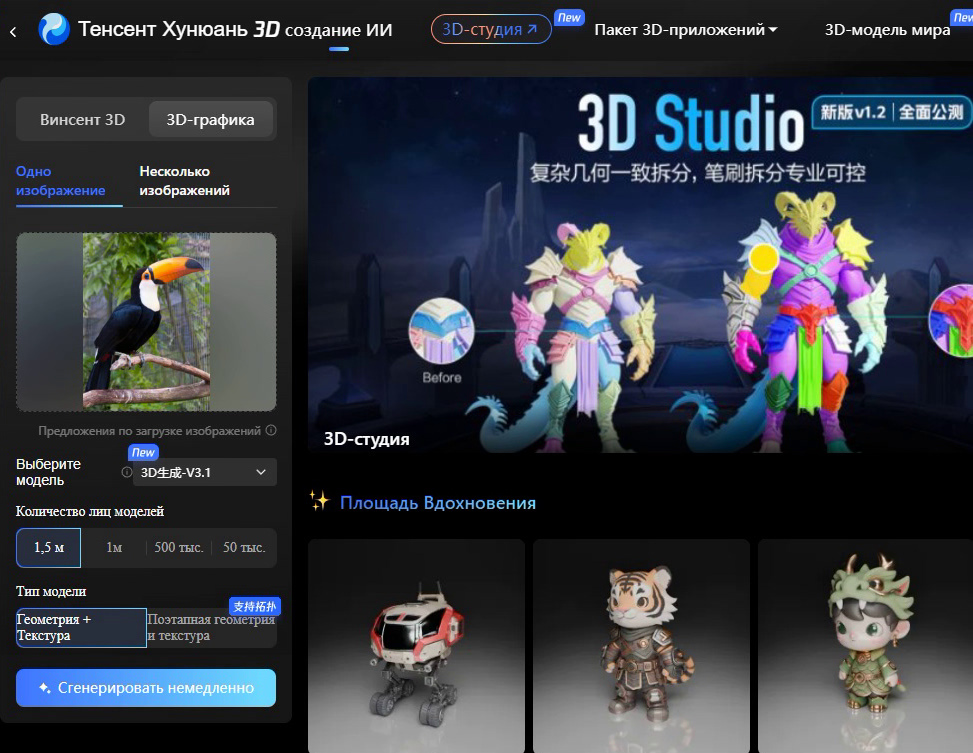973x753 pixels.
Task: Click the 新版v1.2 全面公测 badge
Action: [x=892, y=112]
